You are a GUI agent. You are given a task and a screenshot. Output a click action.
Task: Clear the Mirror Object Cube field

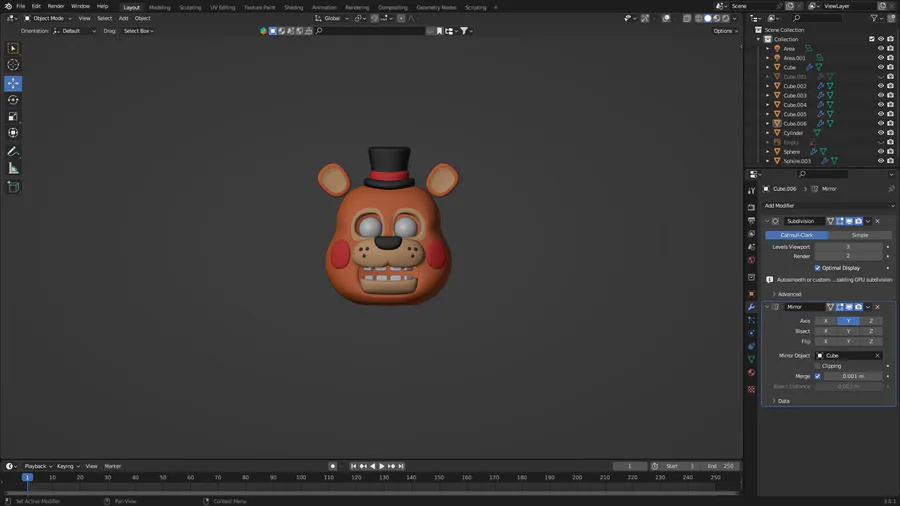877,356
